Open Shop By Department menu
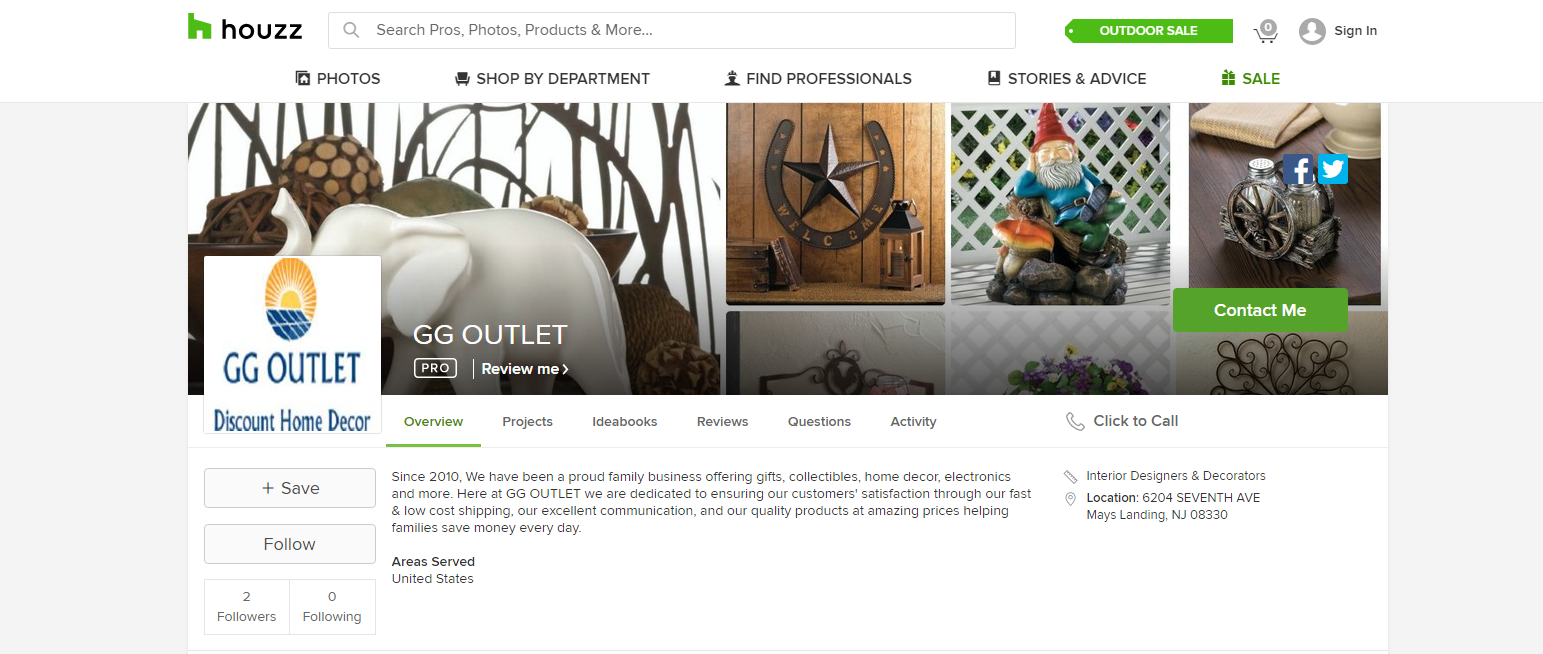Image resolution: width=1543 pixels, height=654 pixels. pyautogui.click(x=552, y=78)
